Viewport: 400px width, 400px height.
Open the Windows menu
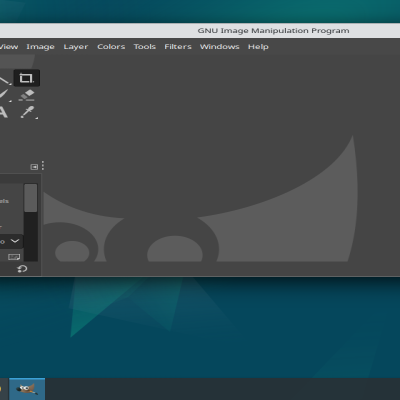(x=219, y=47)
